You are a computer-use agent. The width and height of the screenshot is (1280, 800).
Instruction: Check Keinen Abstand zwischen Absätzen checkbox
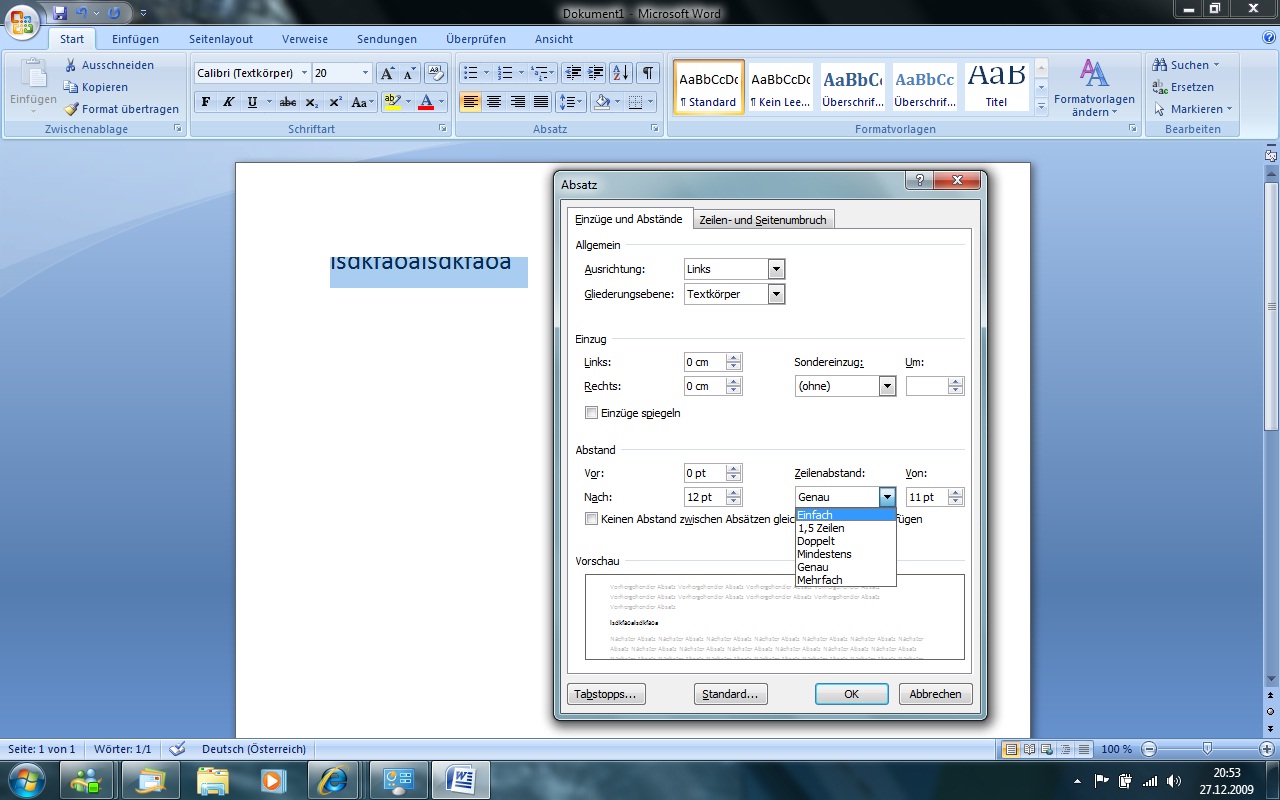pos(591,519)
